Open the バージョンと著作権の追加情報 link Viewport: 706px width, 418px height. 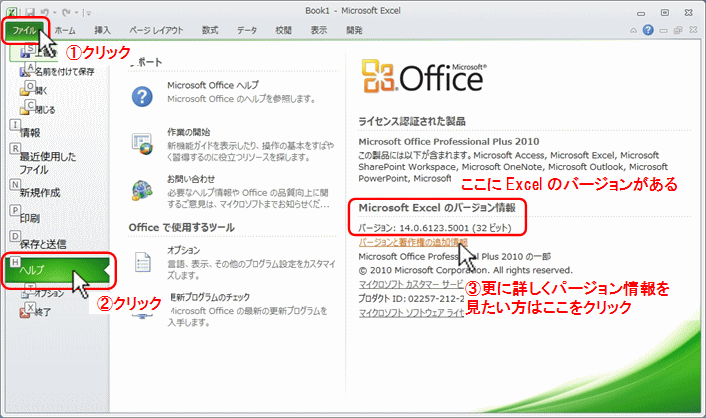click(413, 242)
